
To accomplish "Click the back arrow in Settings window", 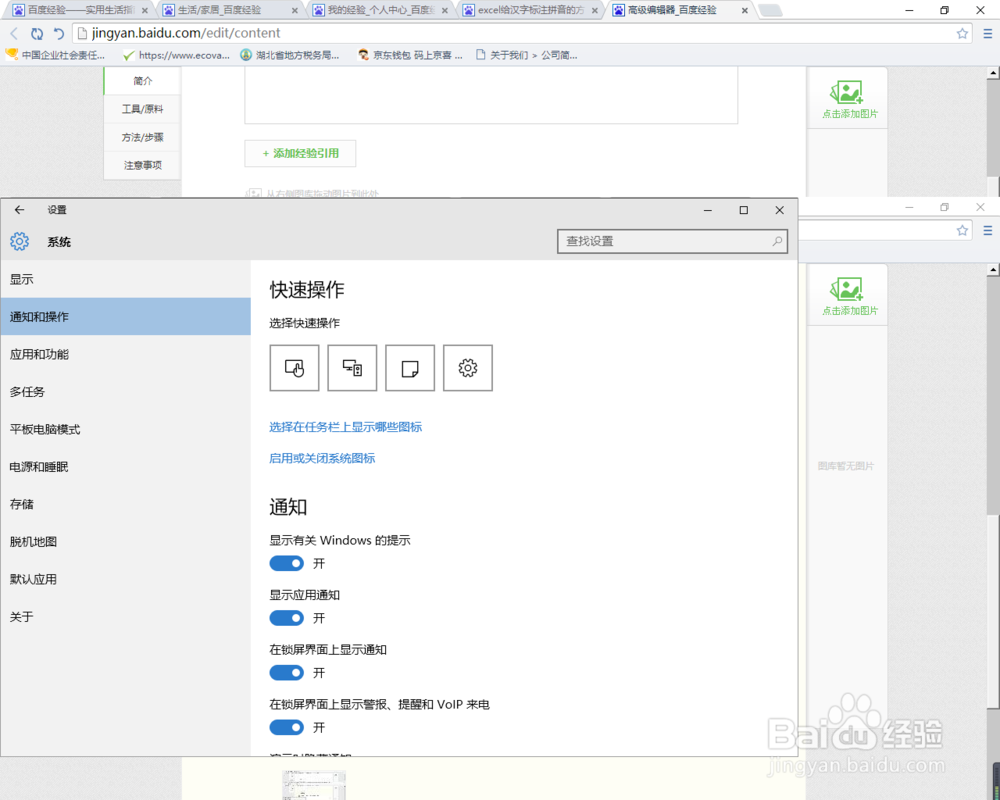I will pos(19,210).
